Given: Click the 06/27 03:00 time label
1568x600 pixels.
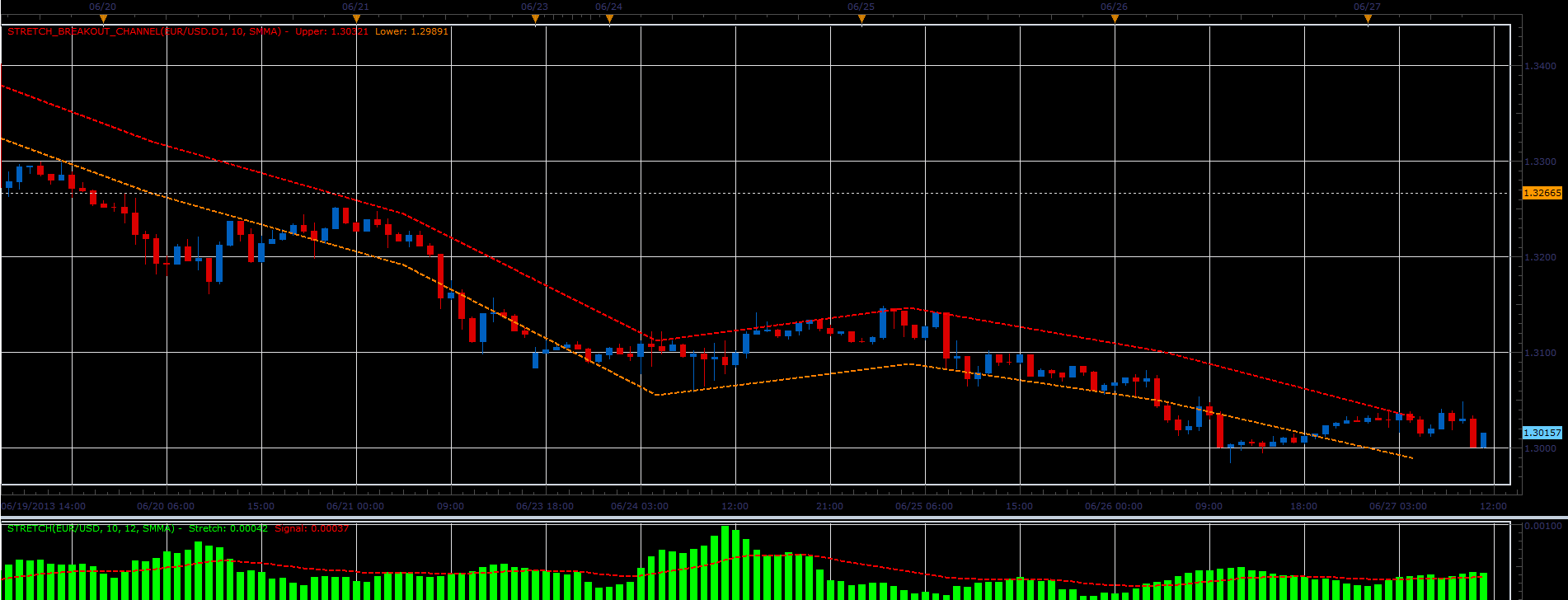Looking at the screenshot, I should click(1398, 506).
